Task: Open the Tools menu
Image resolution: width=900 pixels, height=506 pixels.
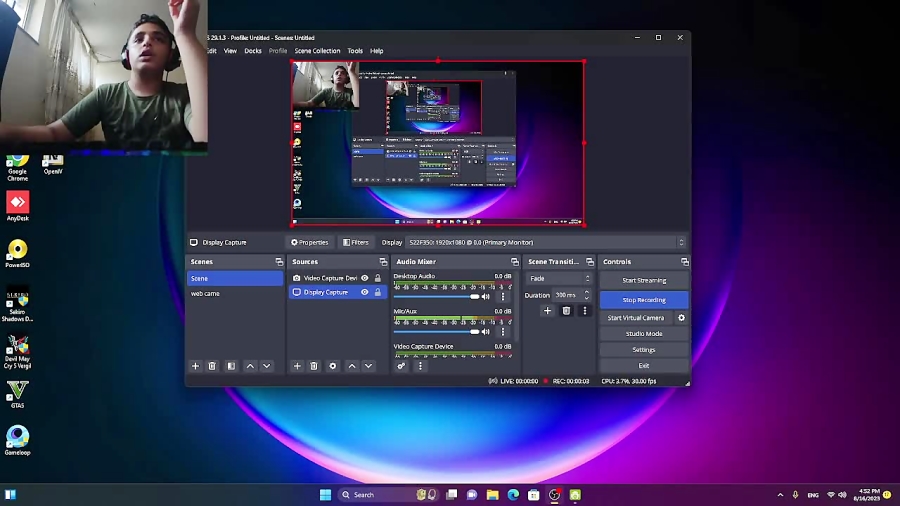Action: (x=355, y=51)
